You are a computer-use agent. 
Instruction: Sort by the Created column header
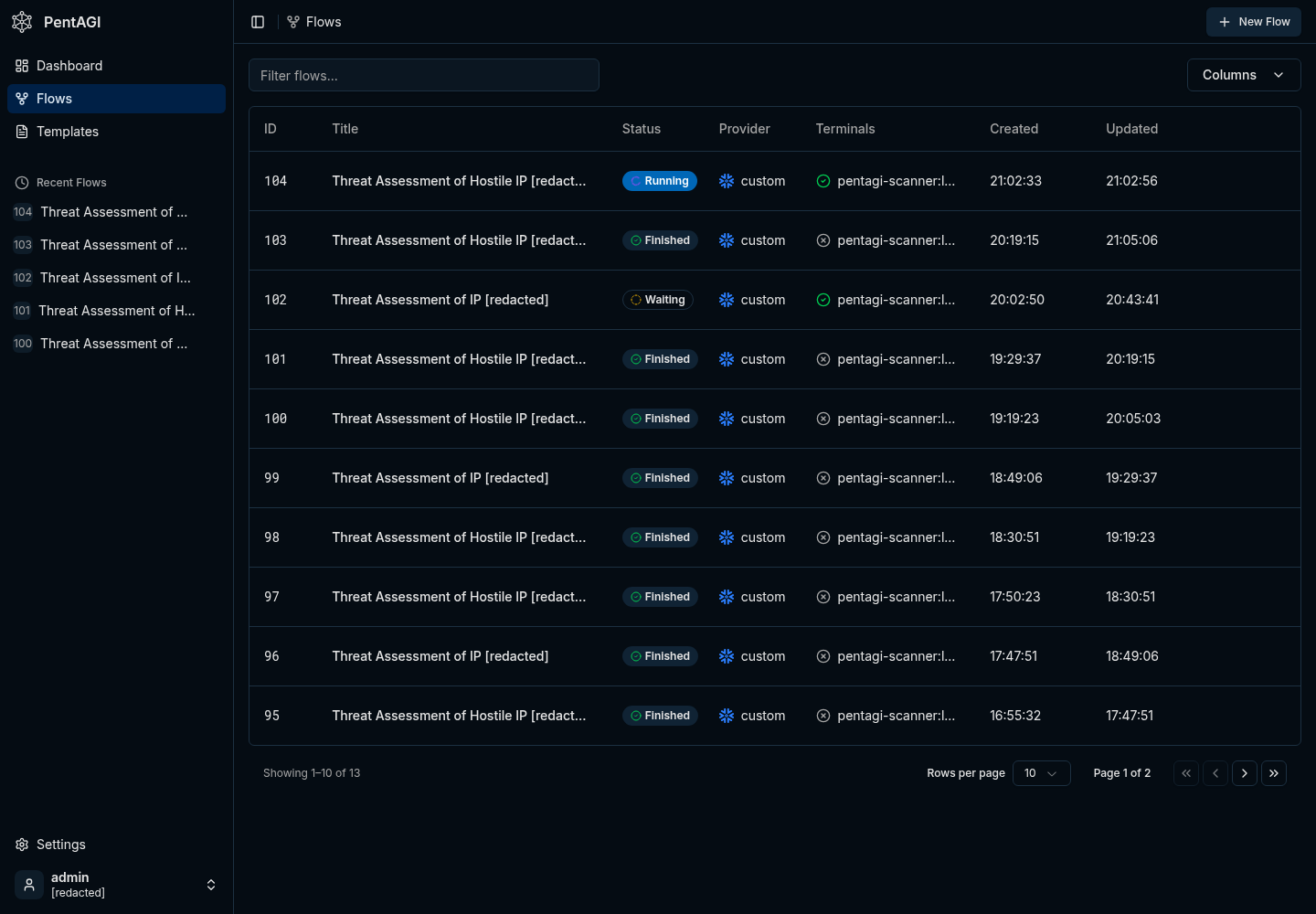pos(1014,129)
